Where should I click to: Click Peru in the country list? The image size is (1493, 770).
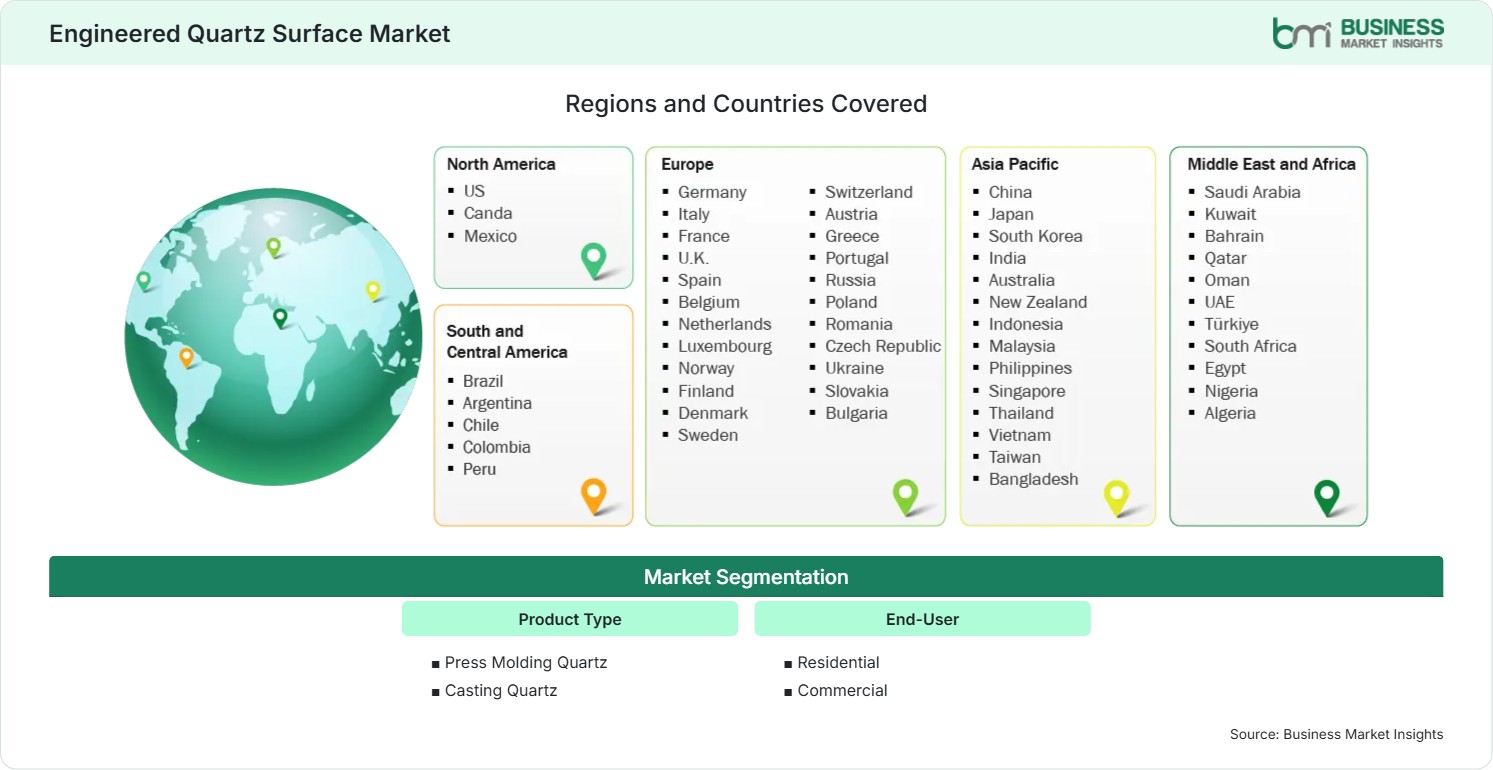click(x=479, y=469)
